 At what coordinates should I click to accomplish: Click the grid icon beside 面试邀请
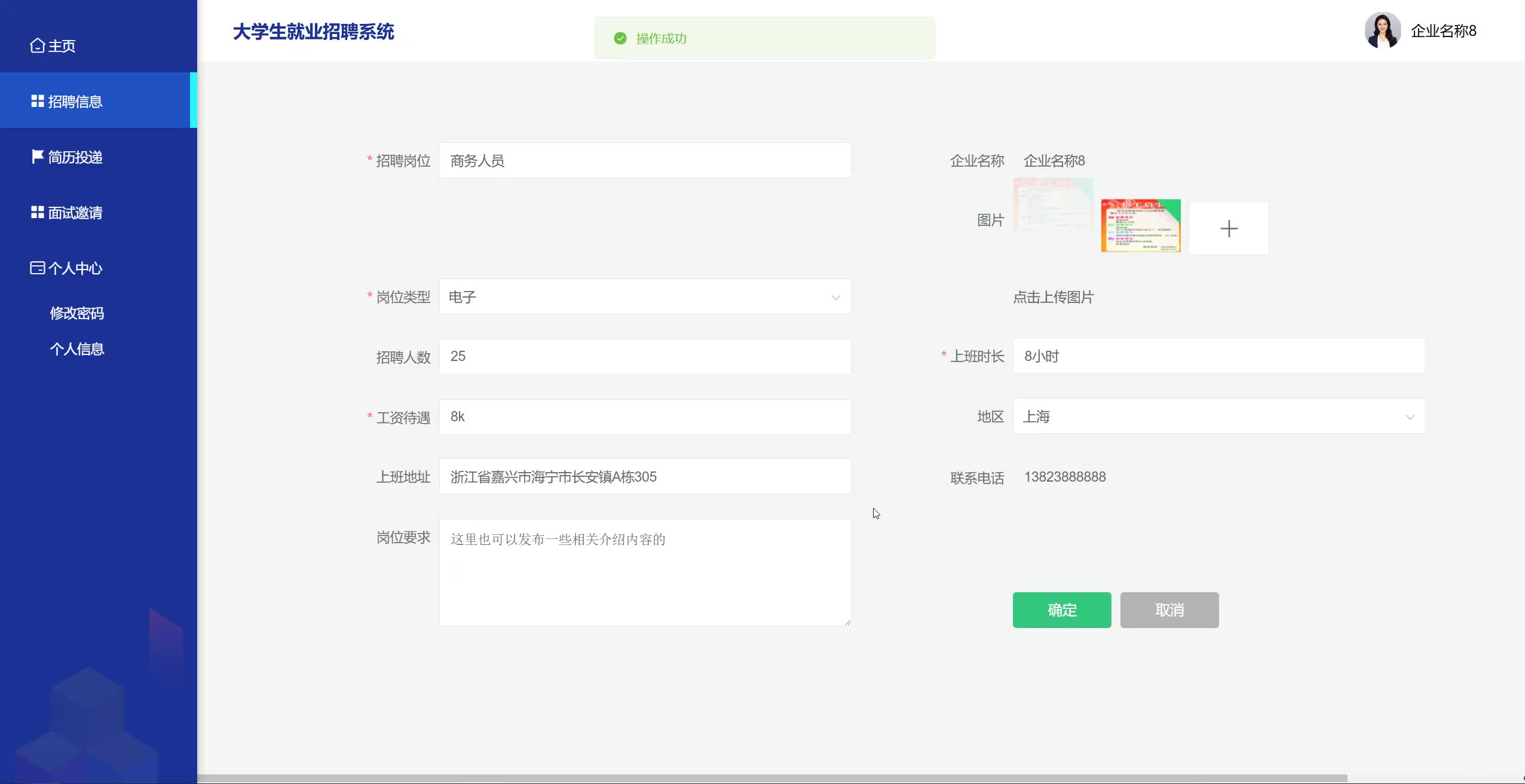click(38, 212)
